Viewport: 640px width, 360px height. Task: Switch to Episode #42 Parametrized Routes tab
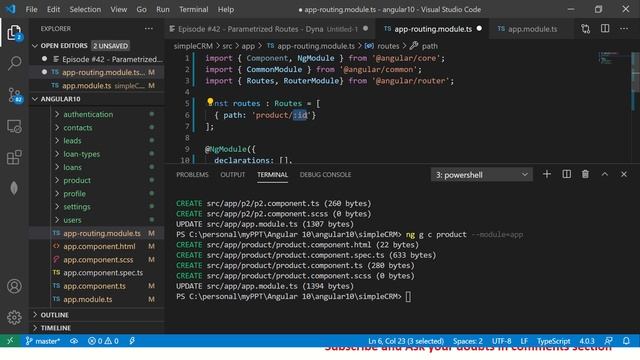point(269,29)
